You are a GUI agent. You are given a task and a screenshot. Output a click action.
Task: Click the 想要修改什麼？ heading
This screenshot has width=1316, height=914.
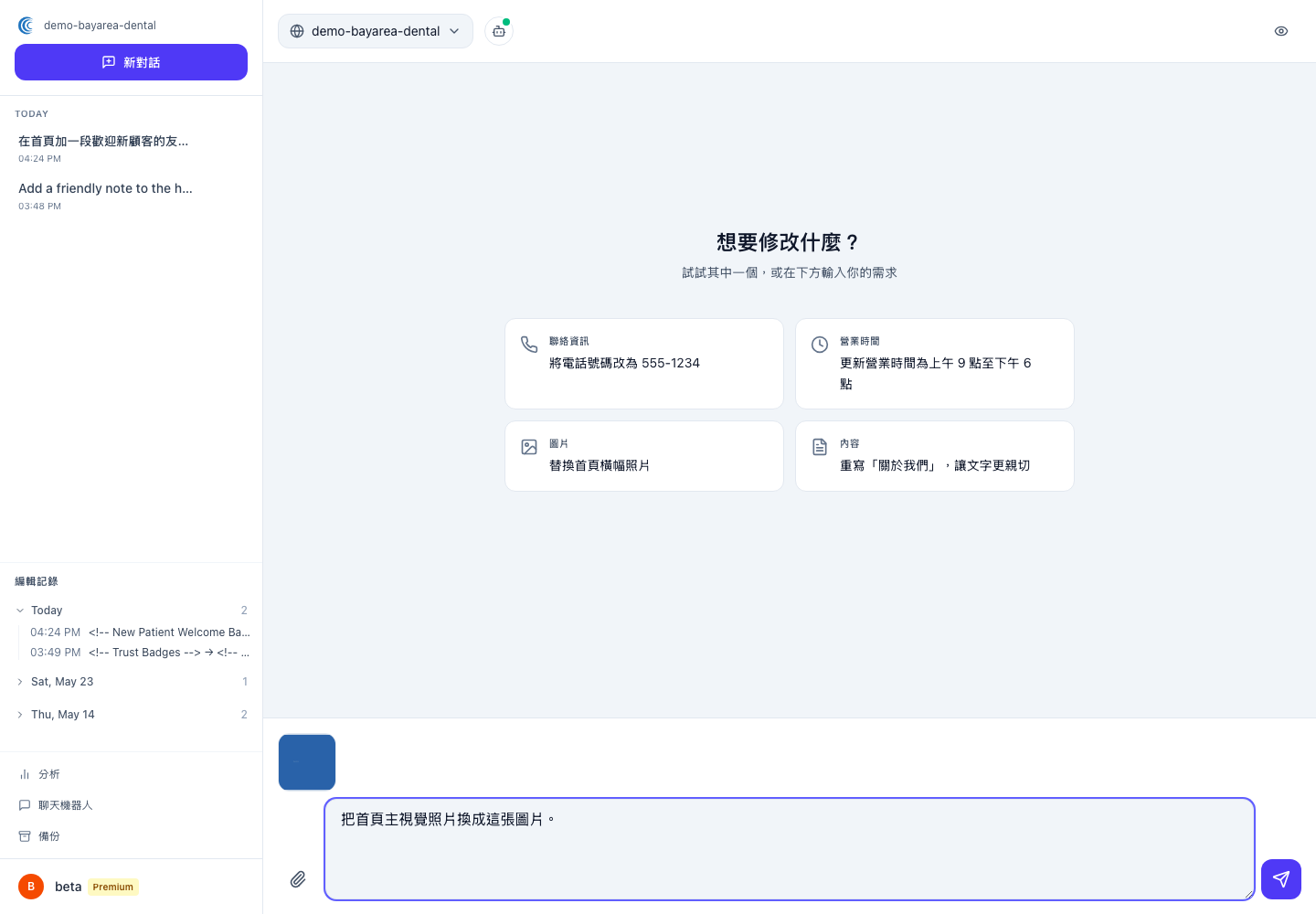point(790,242)
